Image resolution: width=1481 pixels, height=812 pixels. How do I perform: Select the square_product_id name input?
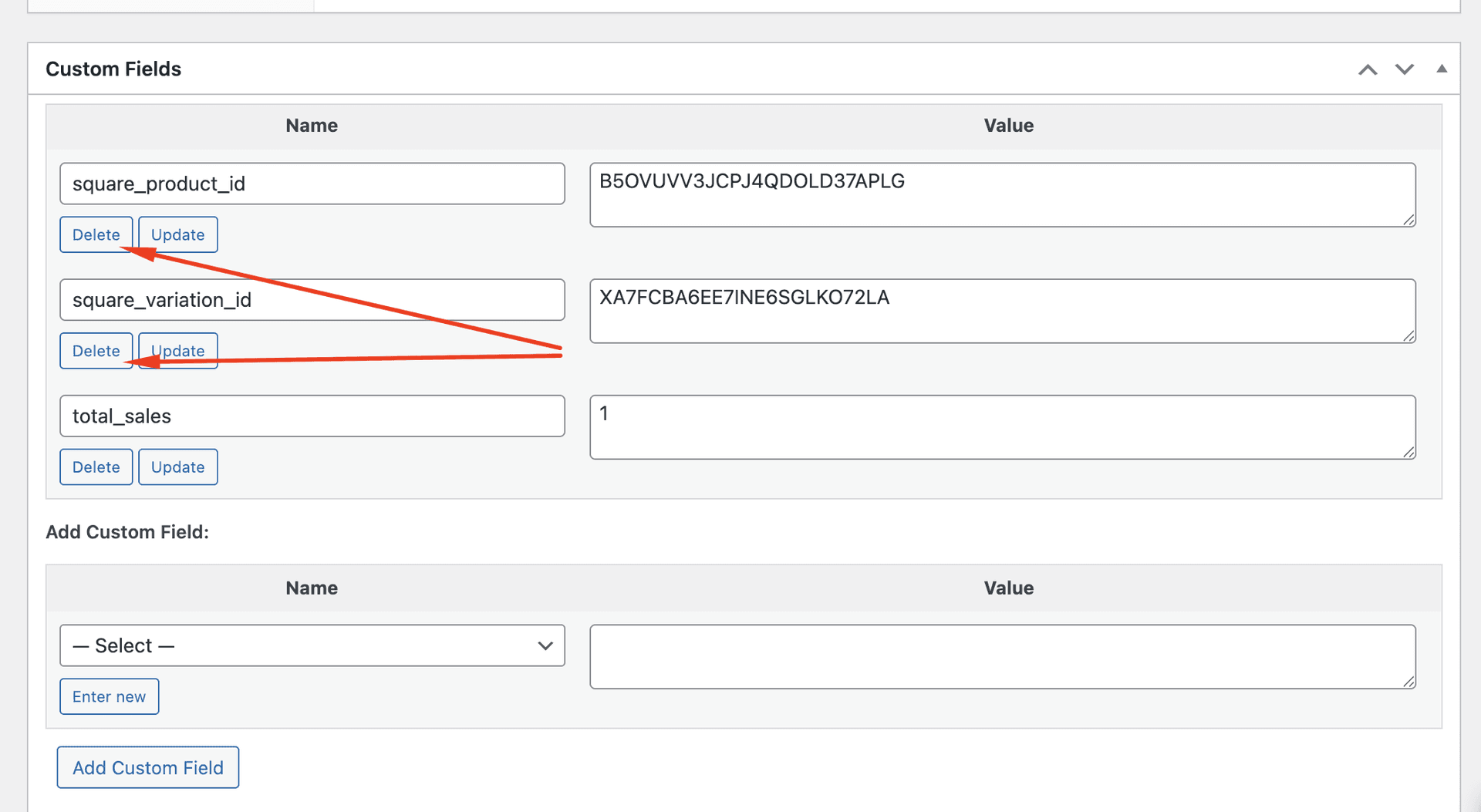coord(312,184)
